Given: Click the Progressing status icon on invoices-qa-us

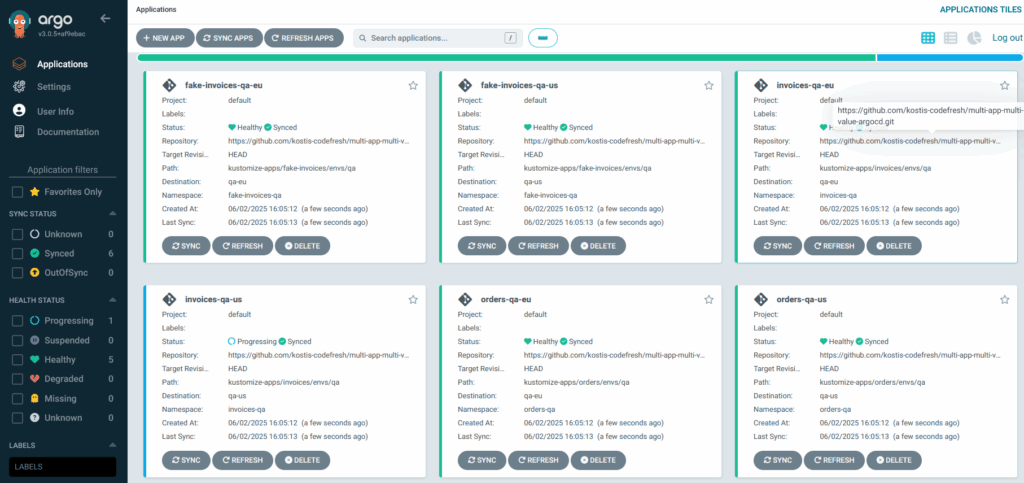Looking at the screenshot, I should [231, 341].
